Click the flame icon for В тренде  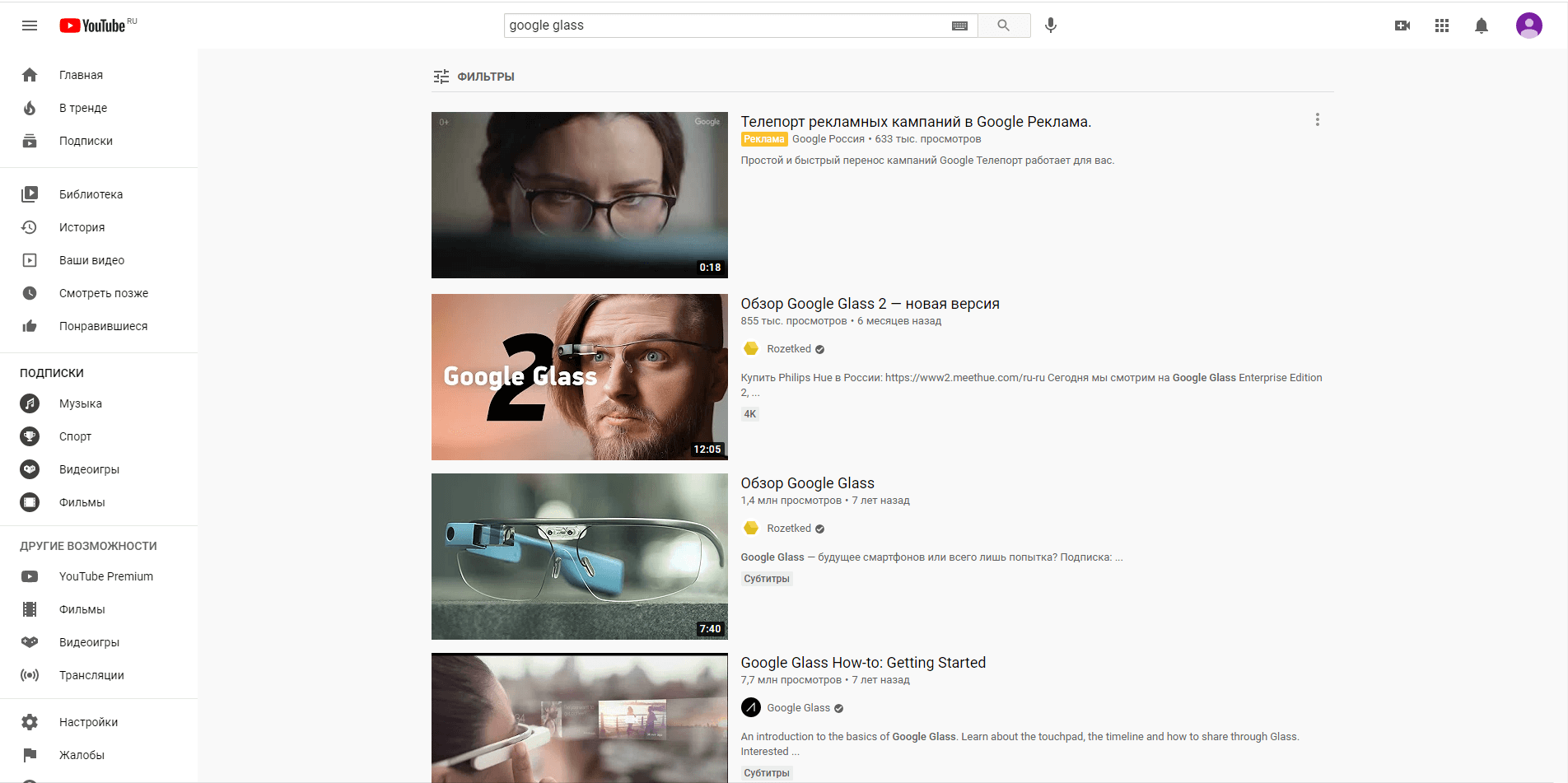point(30,108)
